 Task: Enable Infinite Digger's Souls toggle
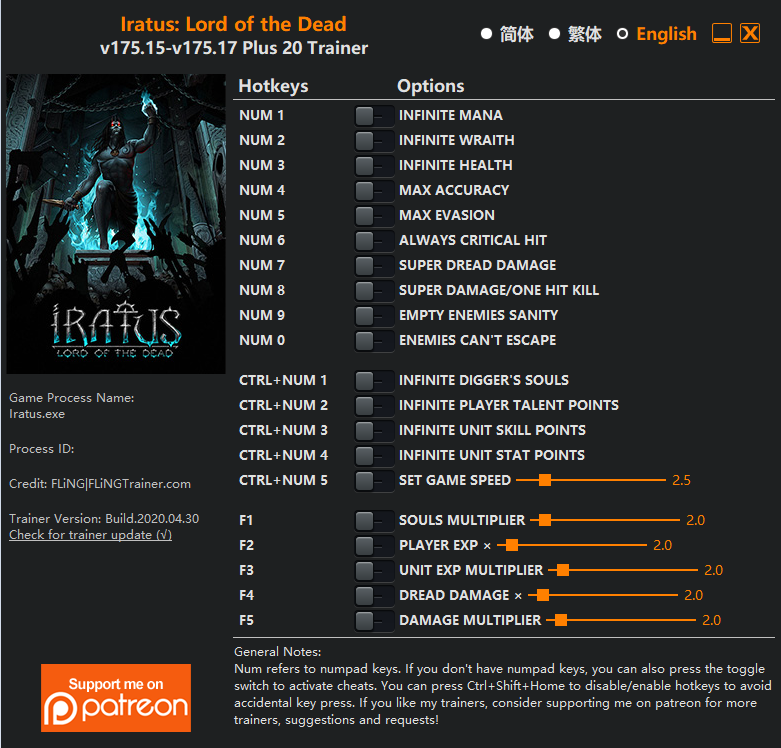click(x=374, y=381)
